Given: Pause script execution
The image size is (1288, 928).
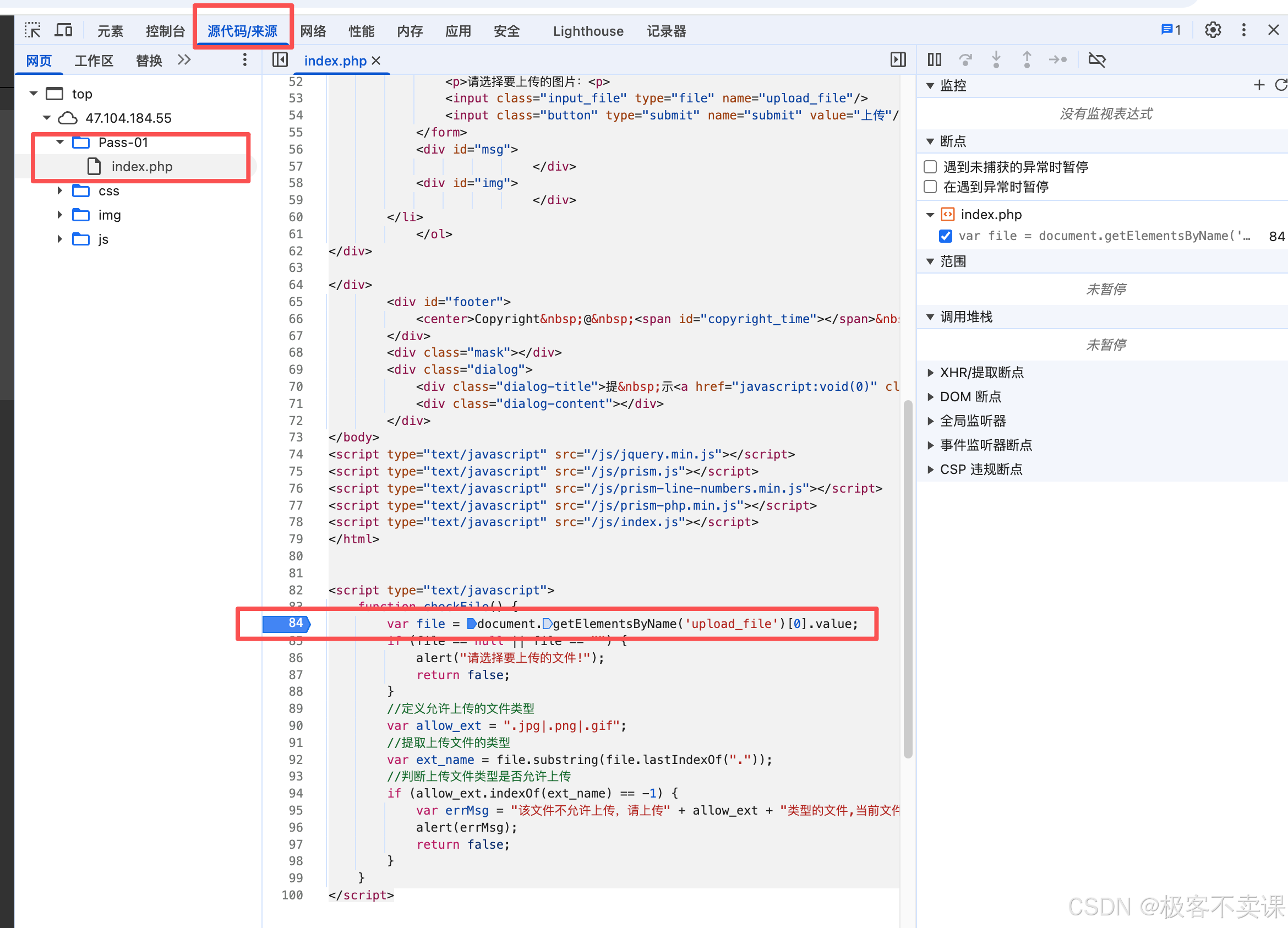Looking at the screenshot, I should tap(934, 59).
